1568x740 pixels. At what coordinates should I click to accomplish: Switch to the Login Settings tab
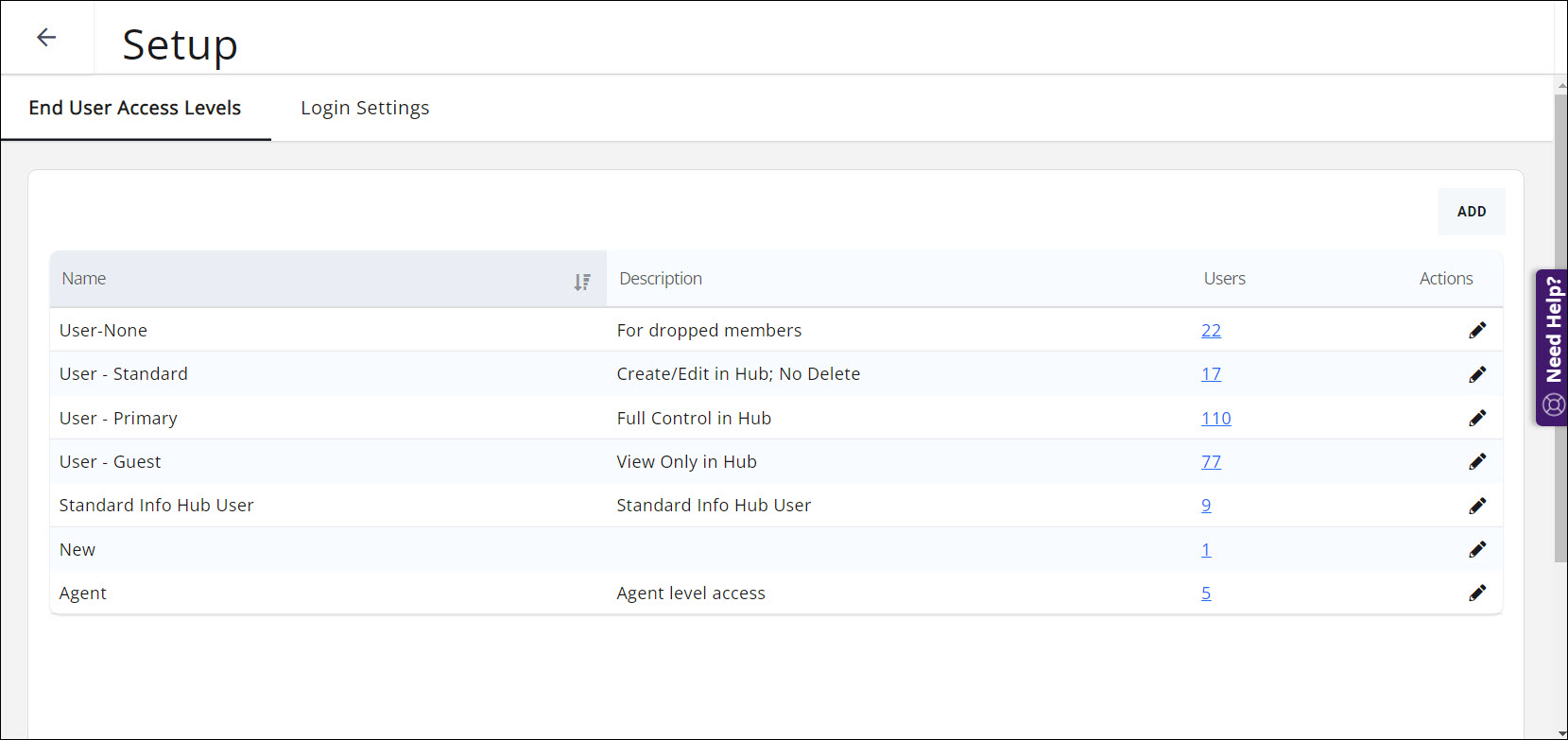(x=364, y=108)
